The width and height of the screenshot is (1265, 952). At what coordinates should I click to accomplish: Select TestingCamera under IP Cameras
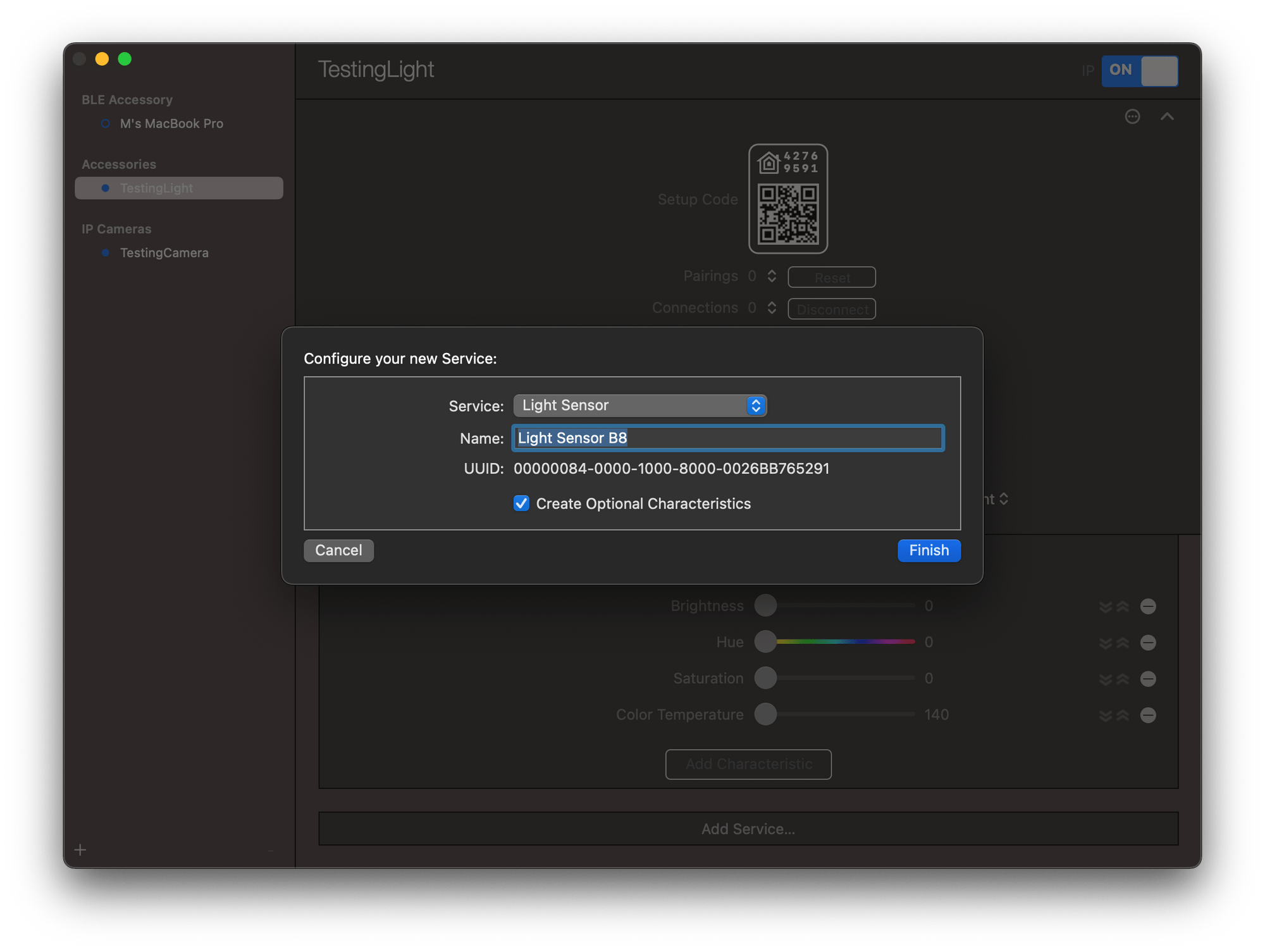point(164,252)
